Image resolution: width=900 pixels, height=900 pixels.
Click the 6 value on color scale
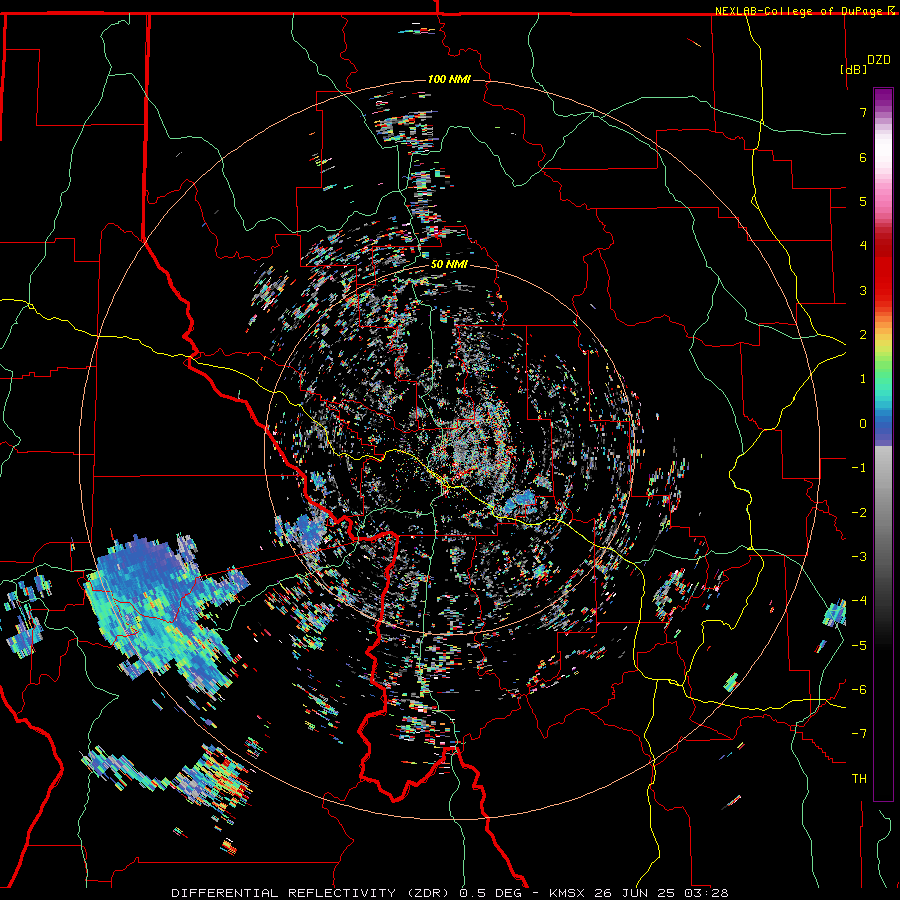(x=863, y=157)
